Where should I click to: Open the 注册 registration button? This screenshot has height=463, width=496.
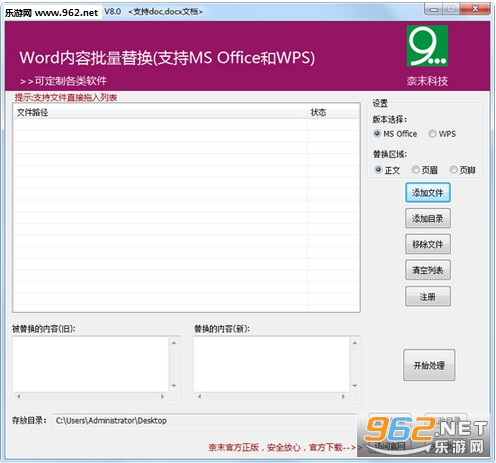(428, 296)
